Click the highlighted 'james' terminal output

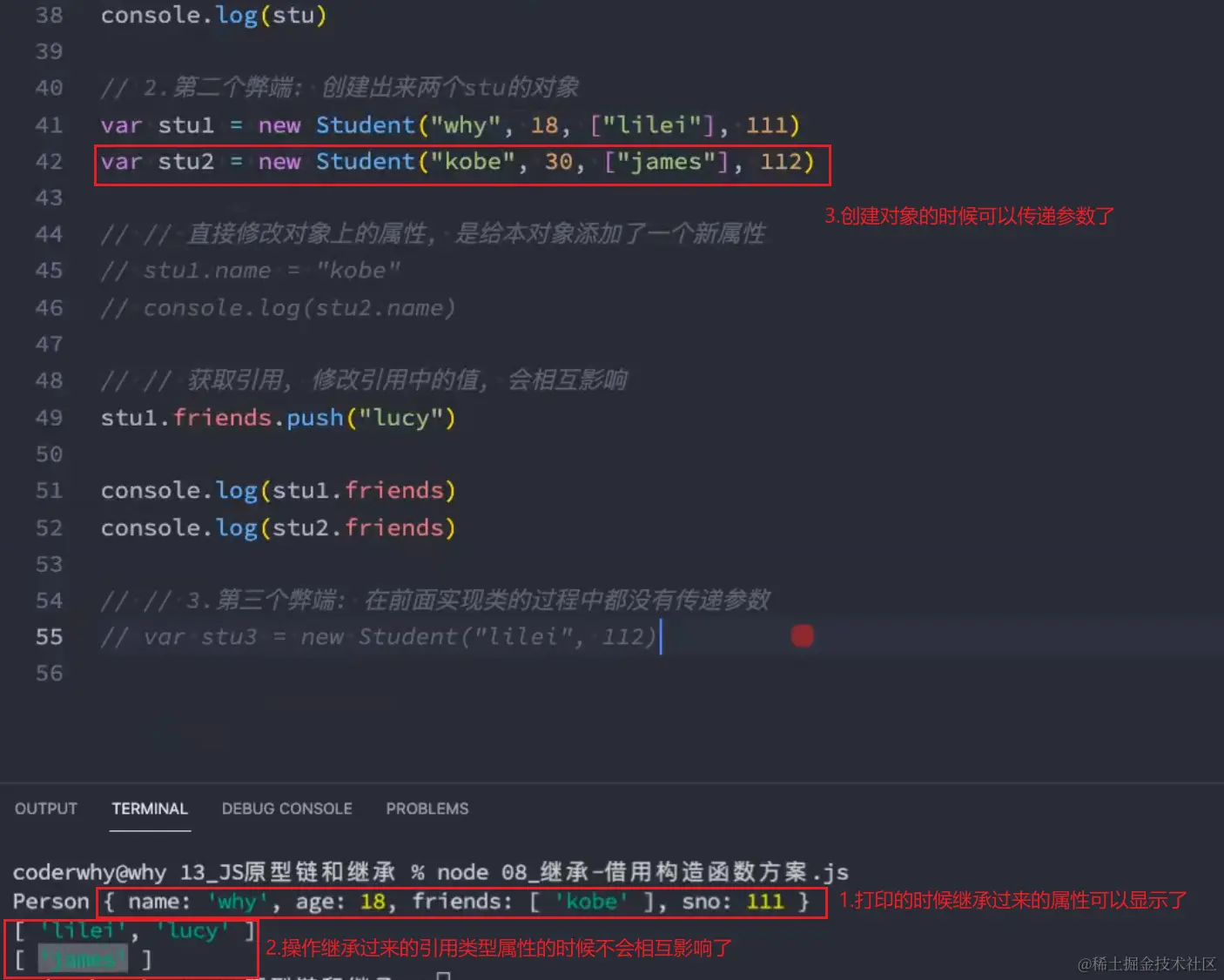(x=83, y=960)
